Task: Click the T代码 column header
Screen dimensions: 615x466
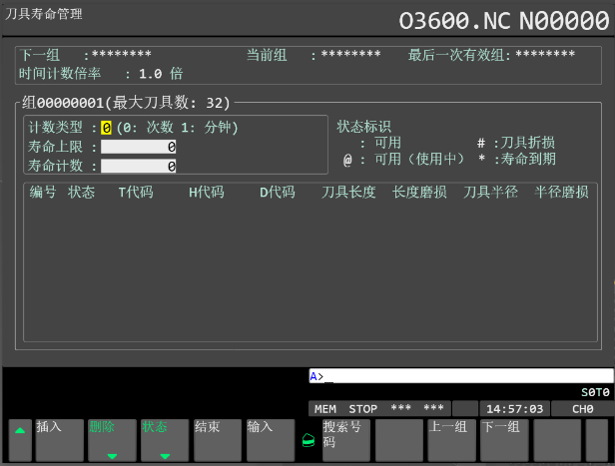Action: (x=136, y=192)
